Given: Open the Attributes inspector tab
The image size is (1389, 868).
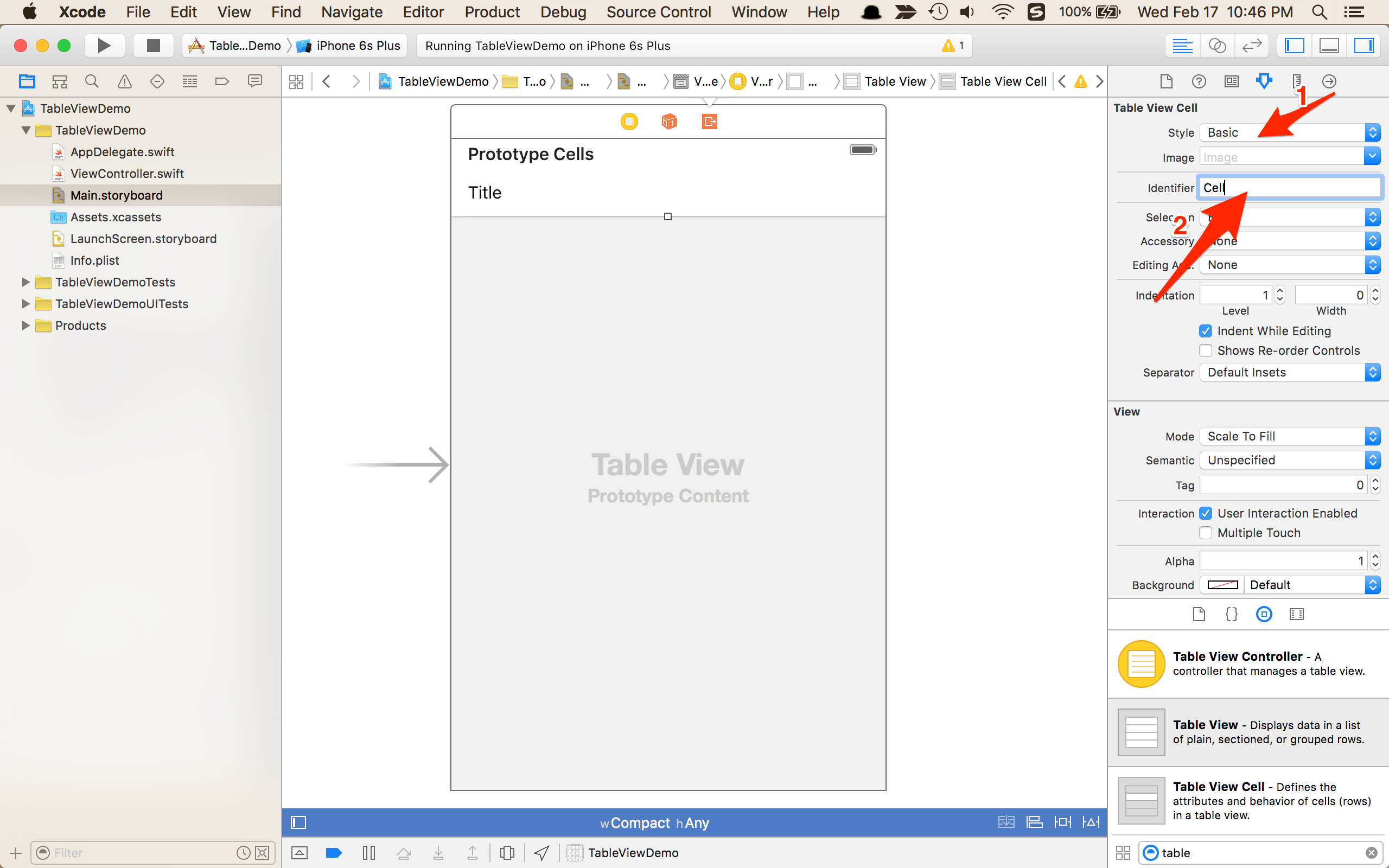Looking at the screenshot, I should 1264,81.
